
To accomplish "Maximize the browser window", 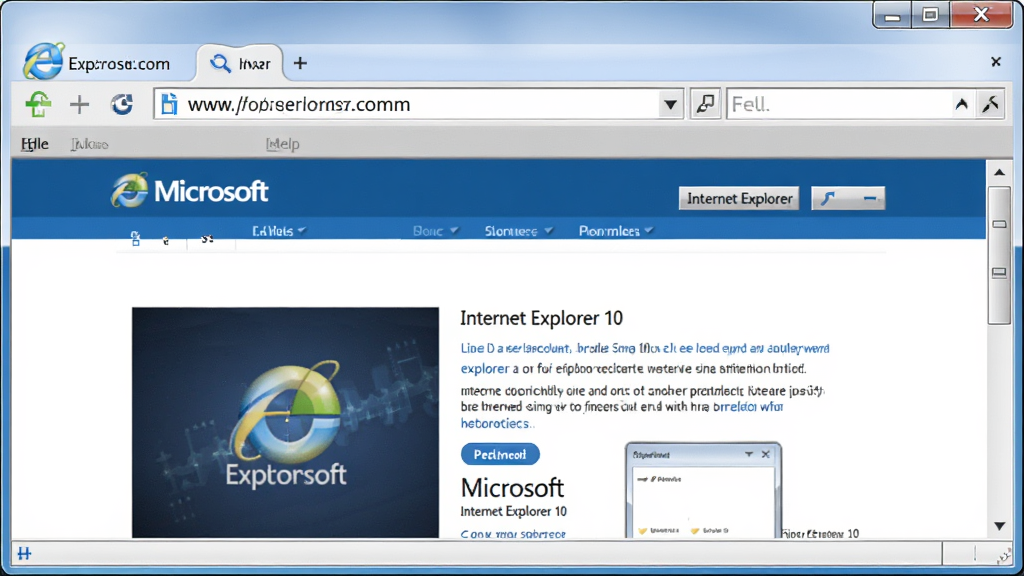I will tap(931, 15).
